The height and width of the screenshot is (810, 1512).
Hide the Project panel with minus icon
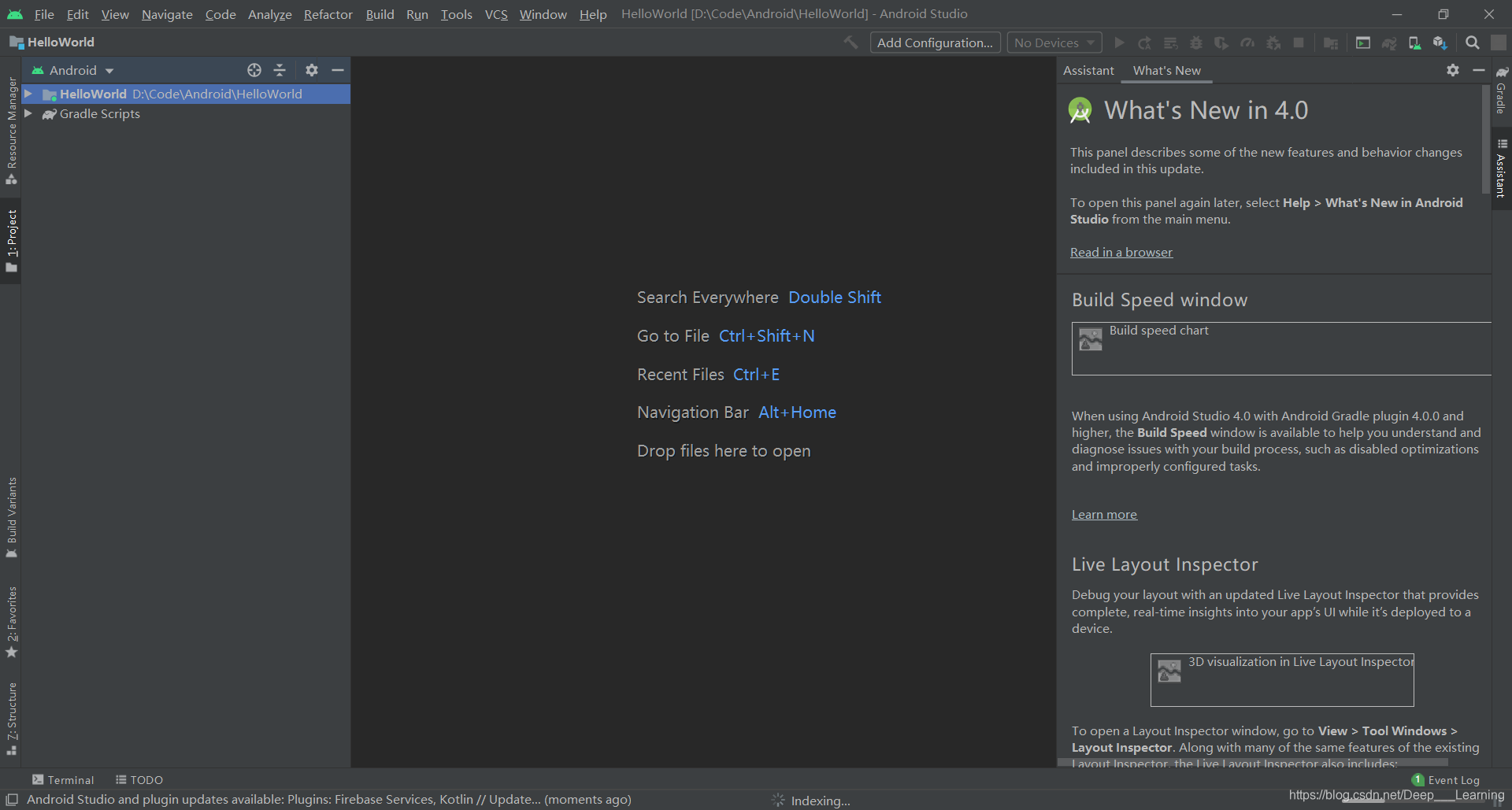(338, 70)
